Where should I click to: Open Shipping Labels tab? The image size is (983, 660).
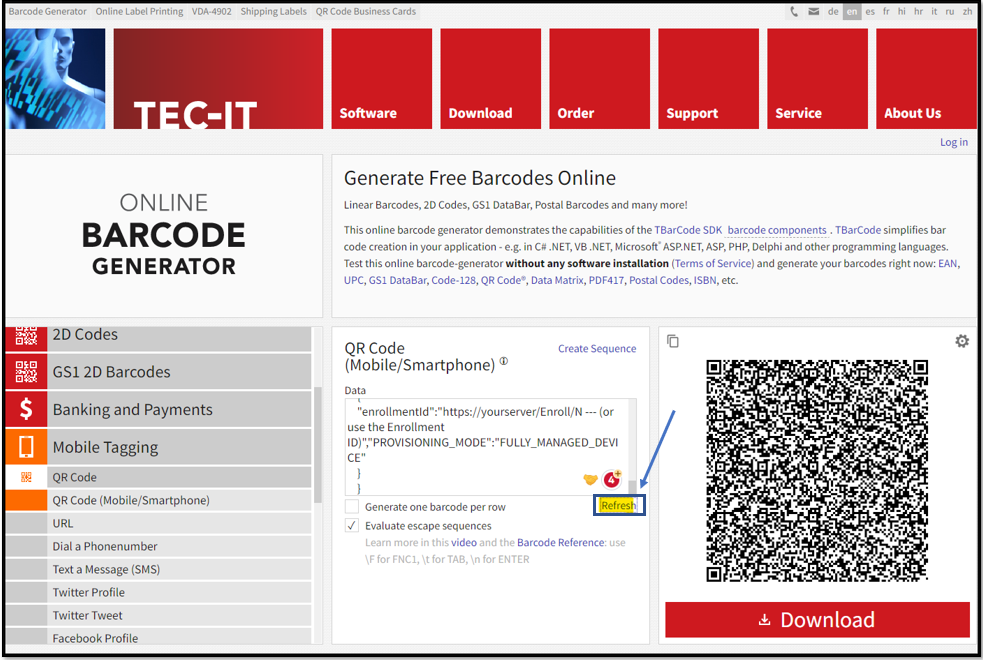tap(273, 11)
